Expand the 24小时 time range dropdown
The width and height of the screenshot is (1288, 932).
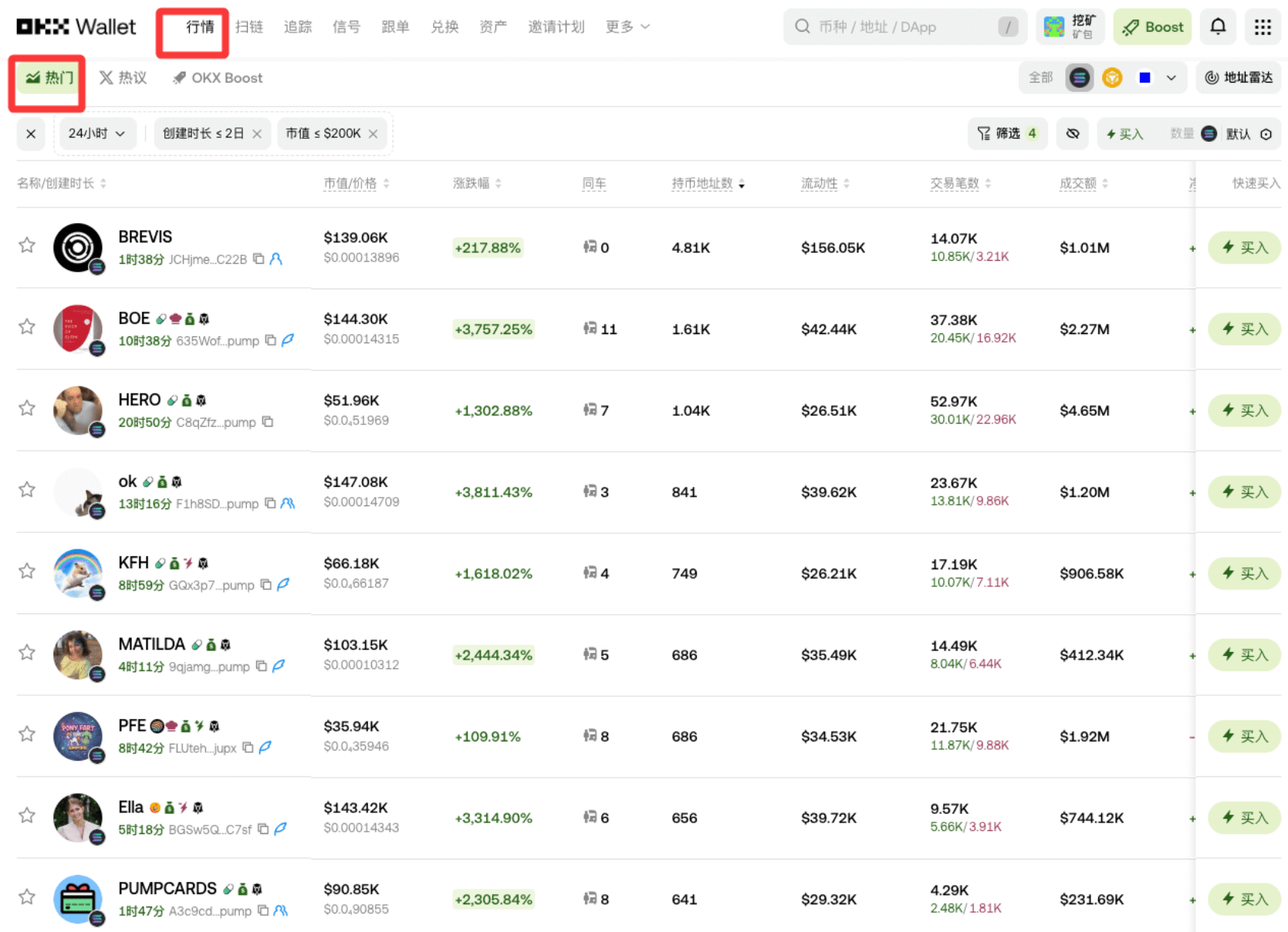pyautogui.click(x=96, y=133)
